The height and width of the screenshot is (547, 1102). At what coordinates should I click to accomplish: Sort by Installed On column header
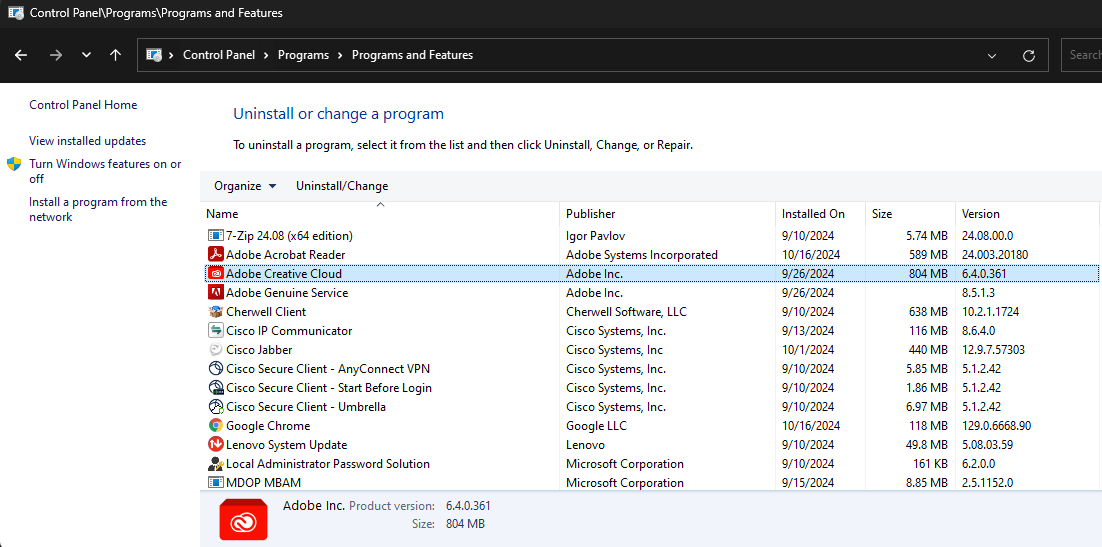[821, 214]
